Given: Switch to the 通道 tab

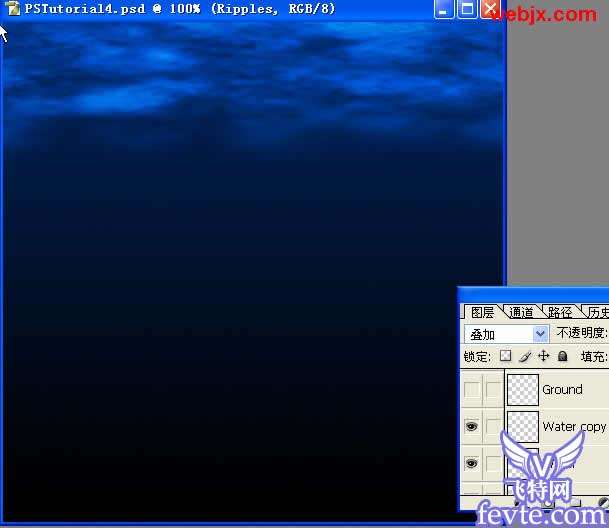Looking at the screenshot, I should (x=521, y=312).
